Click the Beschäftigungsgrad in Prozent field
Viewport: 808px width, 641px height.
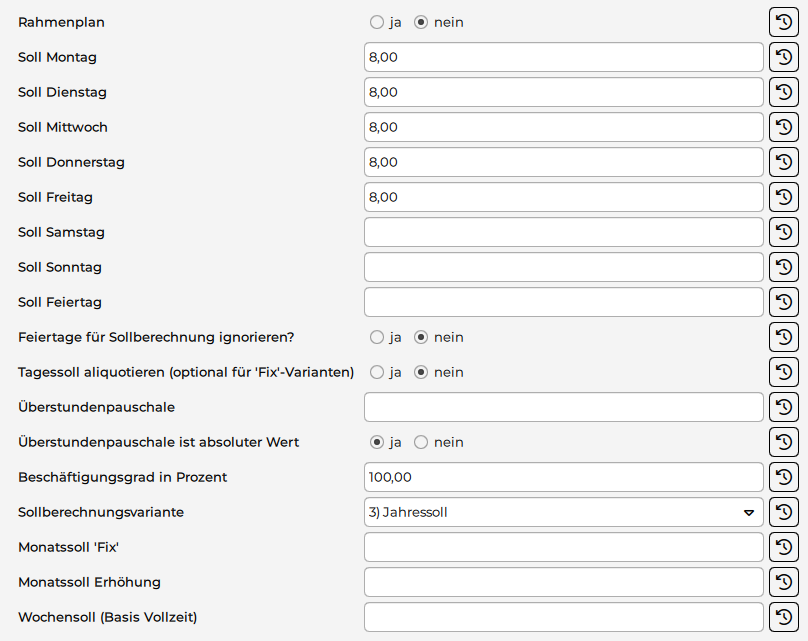coord(563,477)
